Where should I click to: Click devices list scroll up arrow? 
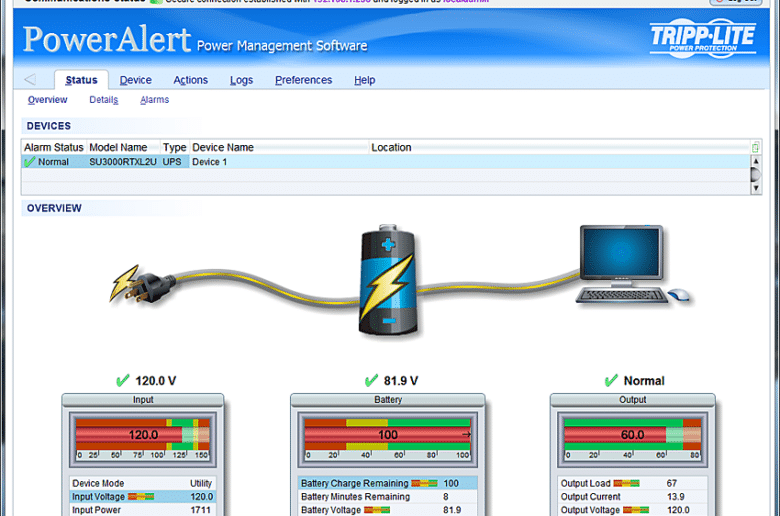pos(756,161)
